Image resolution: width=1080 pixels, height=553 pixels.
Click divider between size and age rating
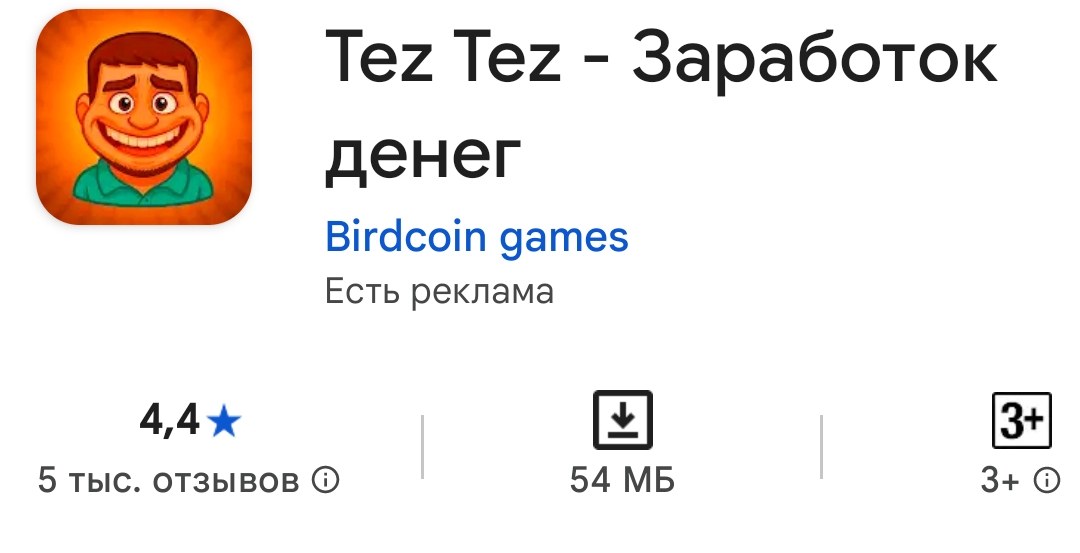click(x=821, y=446)
